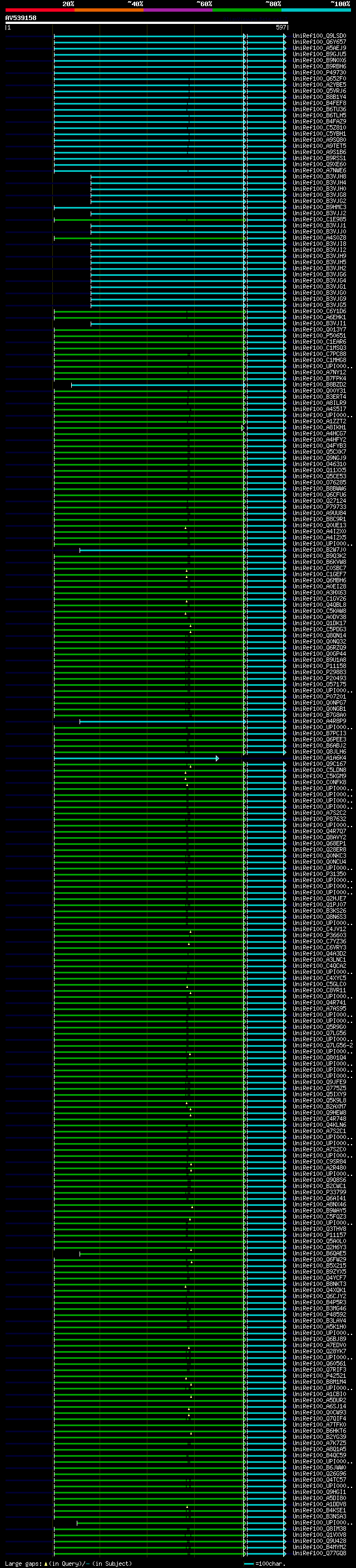Select hit label UniRef100_Q4FYB3
This screenshot has height=1568, width=356.
tap(319, 446)
